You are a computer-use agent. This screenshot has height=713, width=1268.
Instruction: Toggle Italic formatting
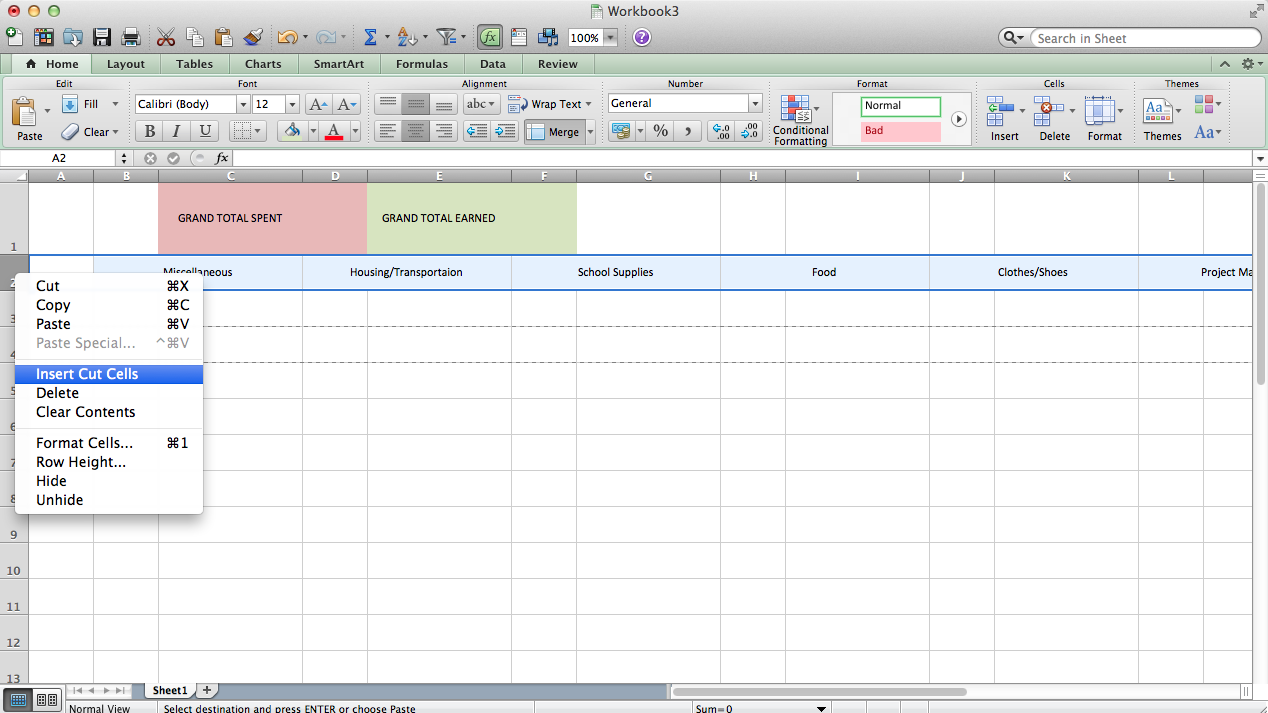click(177, 131)
